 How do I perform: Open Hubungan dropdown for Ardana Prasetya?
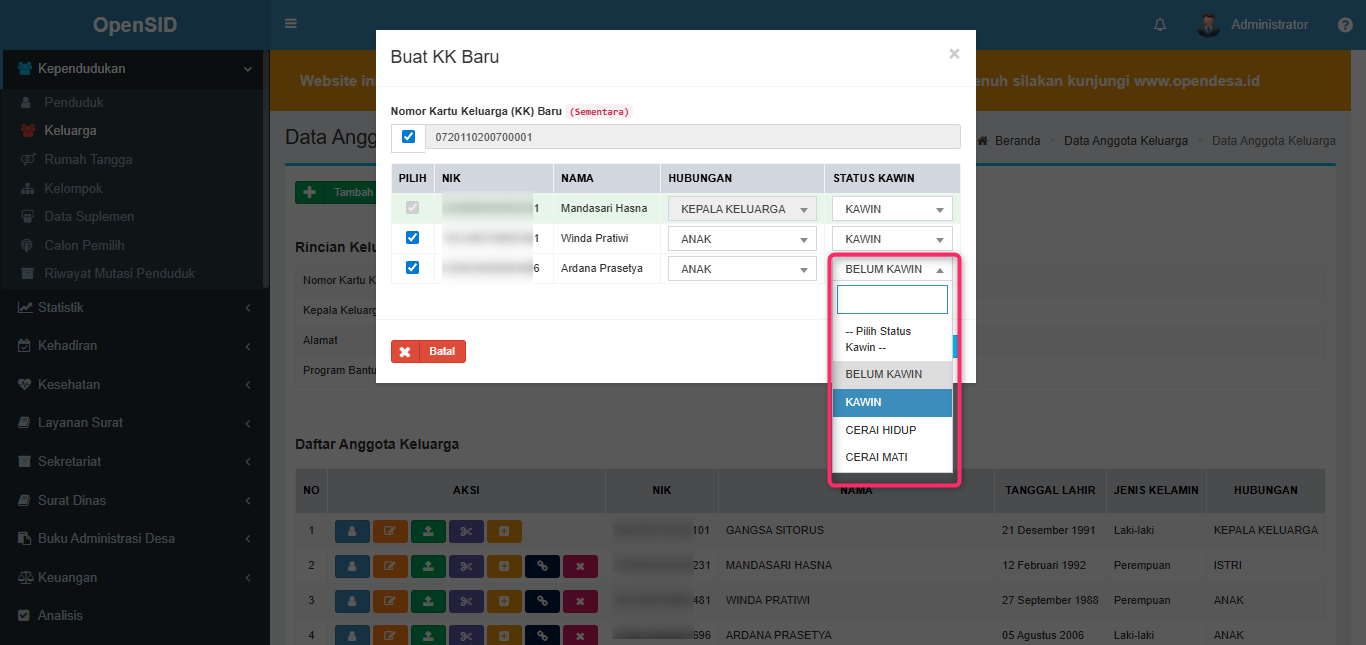coord(742,269)
